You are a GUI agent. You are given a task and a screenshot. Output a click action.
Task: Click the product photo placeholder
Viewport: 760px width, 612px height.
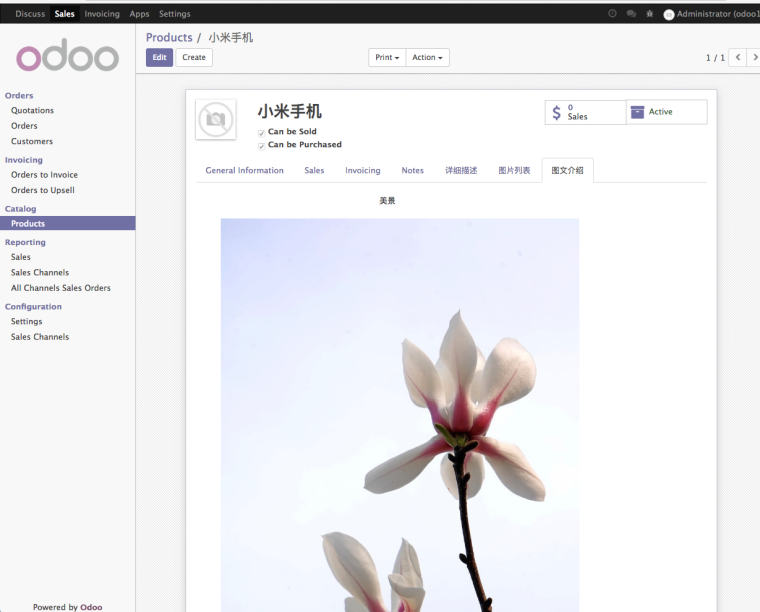pyautogui.click(x=216, y=119)
